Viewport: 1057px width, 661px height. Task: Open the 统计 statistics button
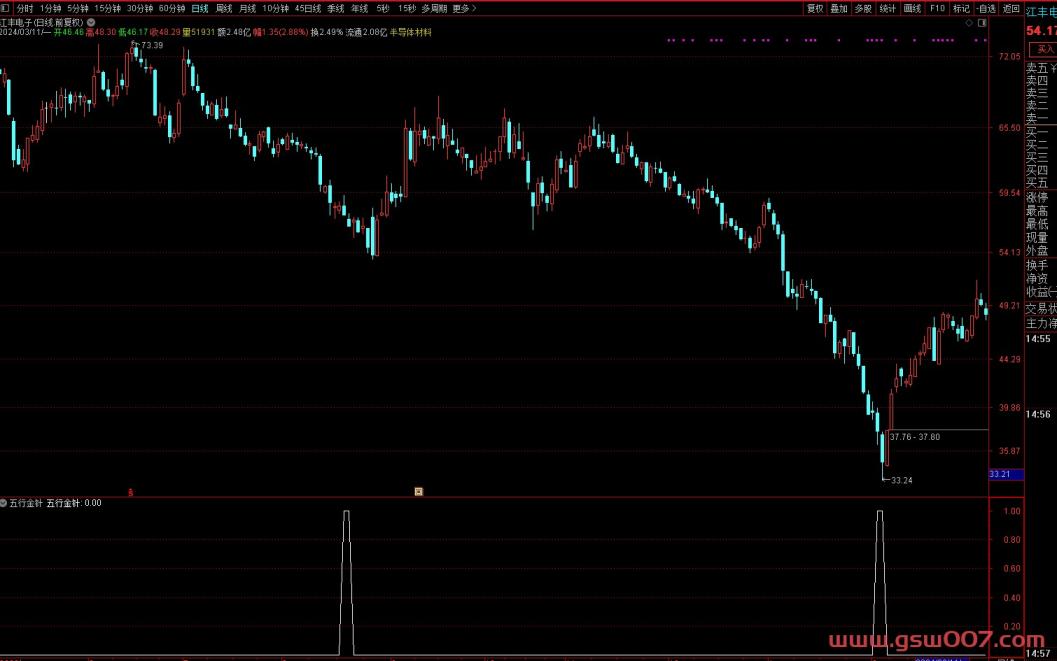tap(888, 8)
